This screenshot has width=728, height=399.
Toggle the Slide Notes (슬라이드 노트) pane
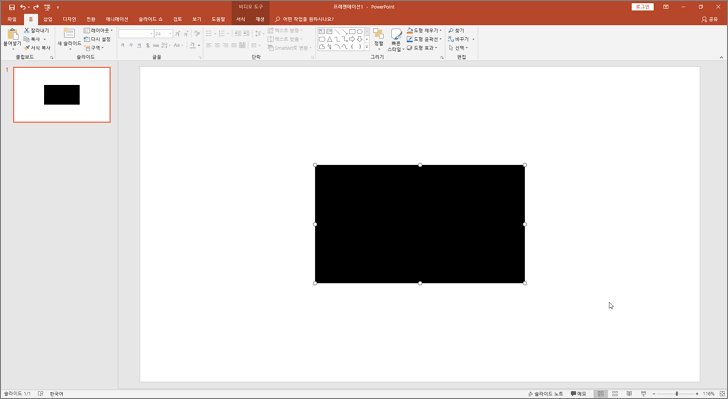click(546, 394)
